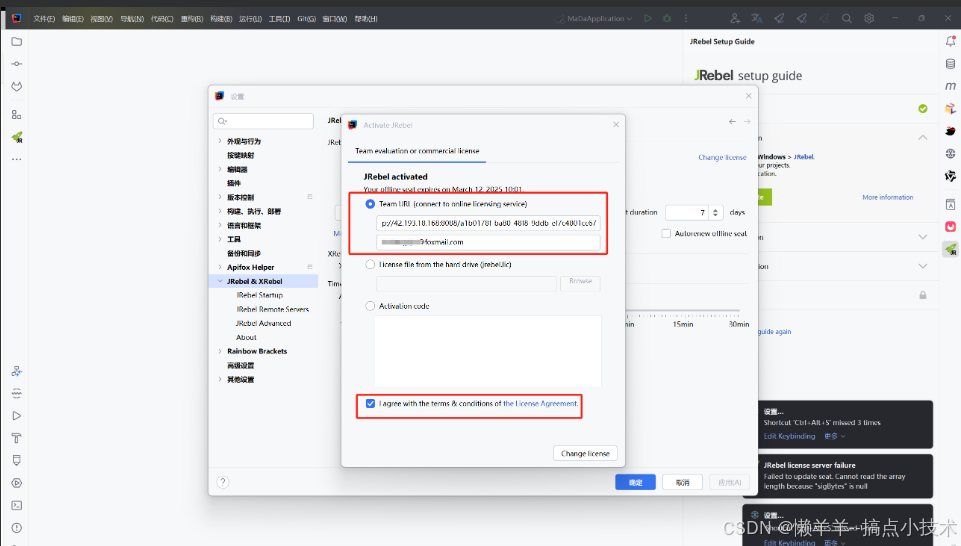This screenshot has width=961, height=546.
Task: Collapse the JRebel & XRebel settings node
Action: pyautogui.click(x=220, y=281)
